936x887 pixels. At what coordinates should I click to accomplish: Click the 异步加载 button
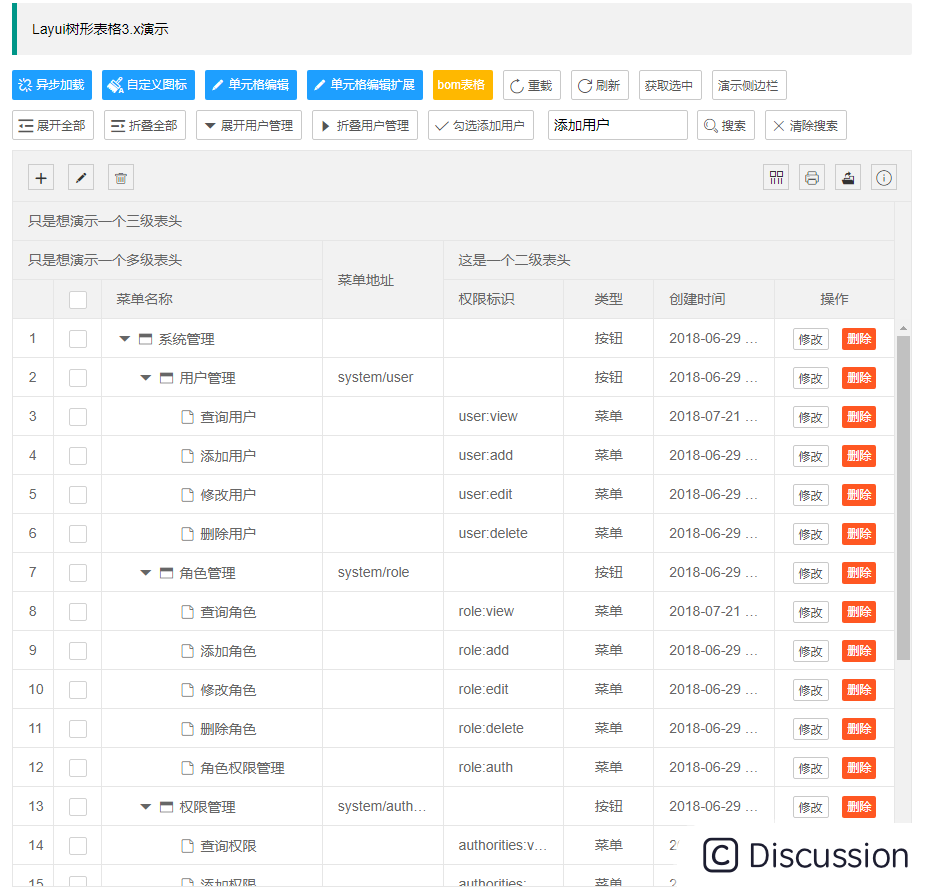[52, 85]
